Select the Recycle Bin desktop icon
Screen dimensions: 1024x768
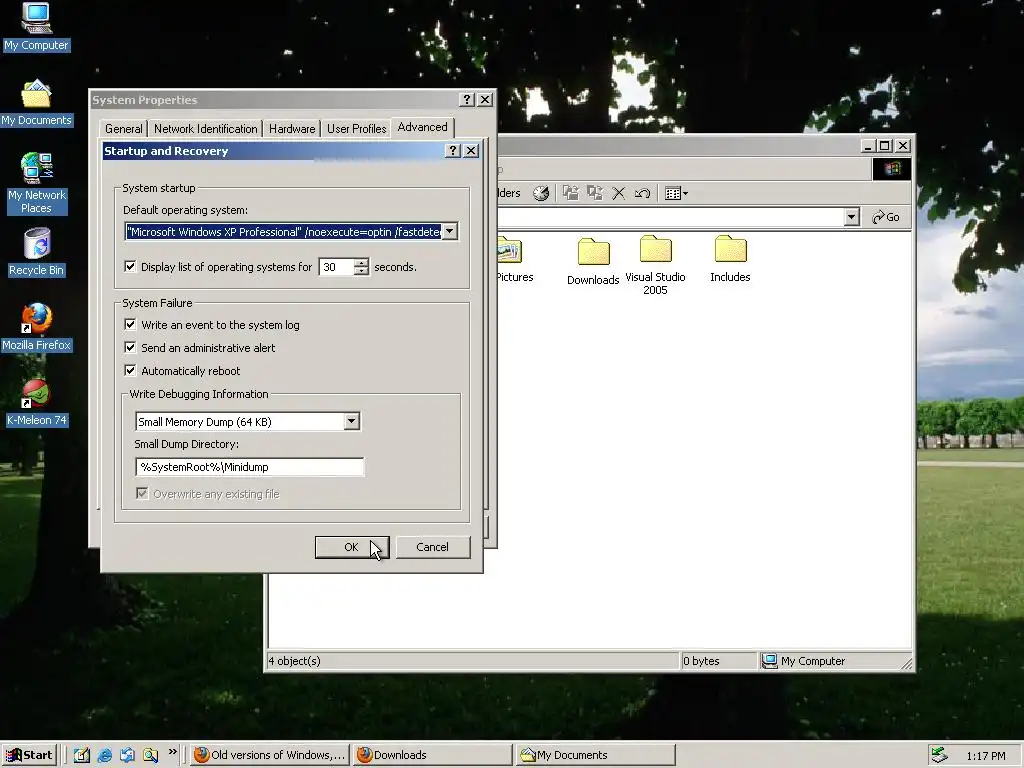[x=36, y=252]
